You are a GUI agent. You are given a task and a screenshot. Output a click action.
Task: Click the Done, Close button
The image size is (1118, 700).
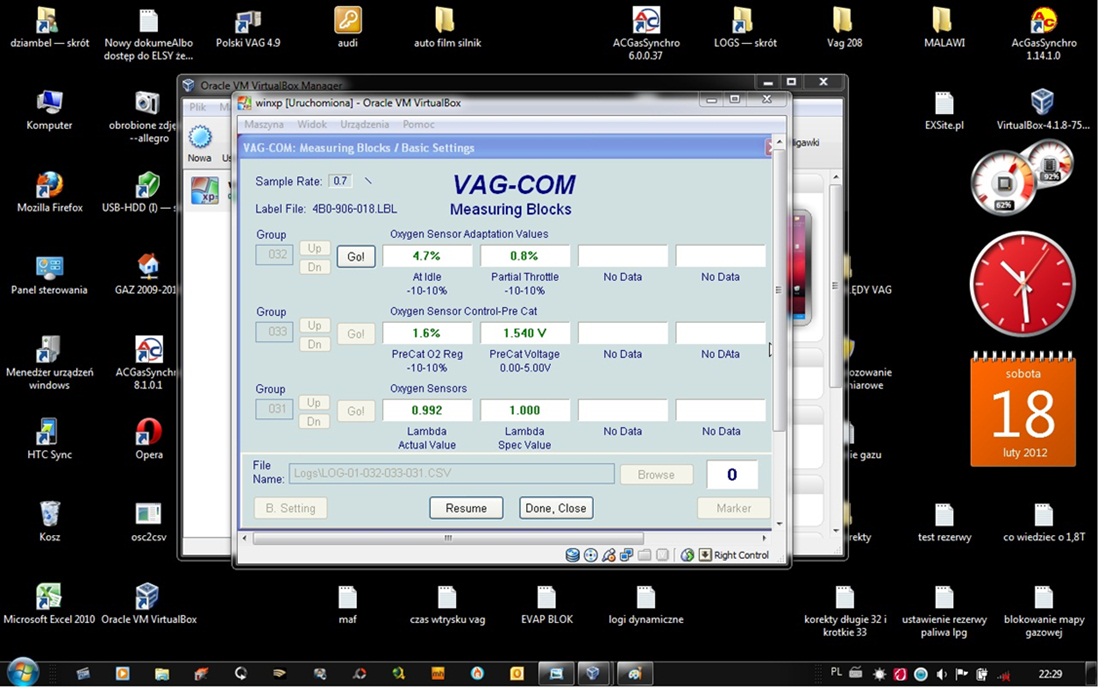[x=556, y=508]
